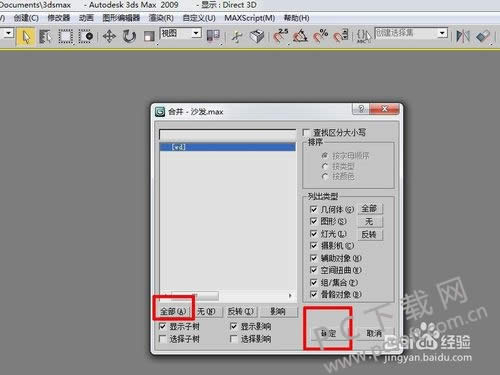500x375 pixels.
Task: Toggle Display Subtree (显示子树) checkbox
Action: tap(163, 326)
